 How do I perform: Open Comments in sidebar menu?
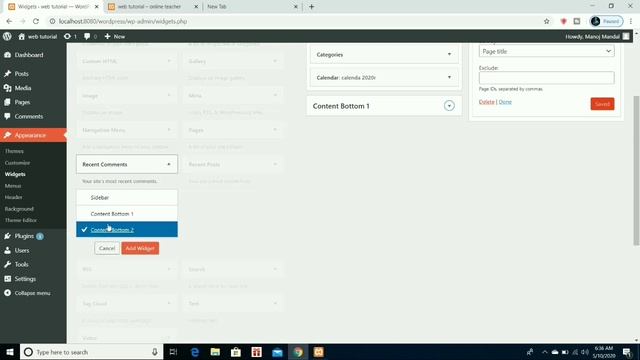[29, 116]
